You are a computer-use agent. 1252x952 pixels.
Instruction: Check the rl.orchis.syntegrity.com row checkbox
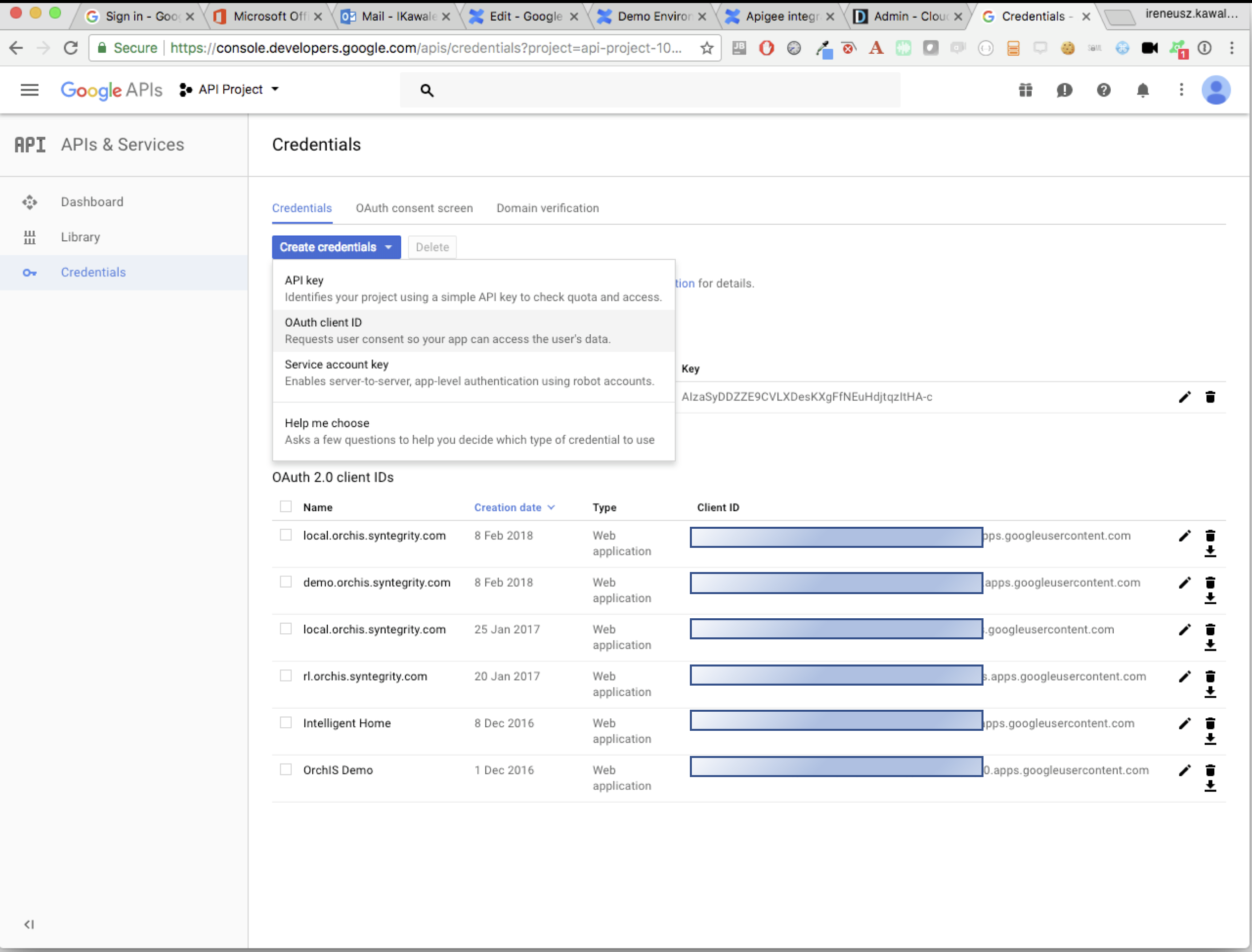[x=286, y=676]
